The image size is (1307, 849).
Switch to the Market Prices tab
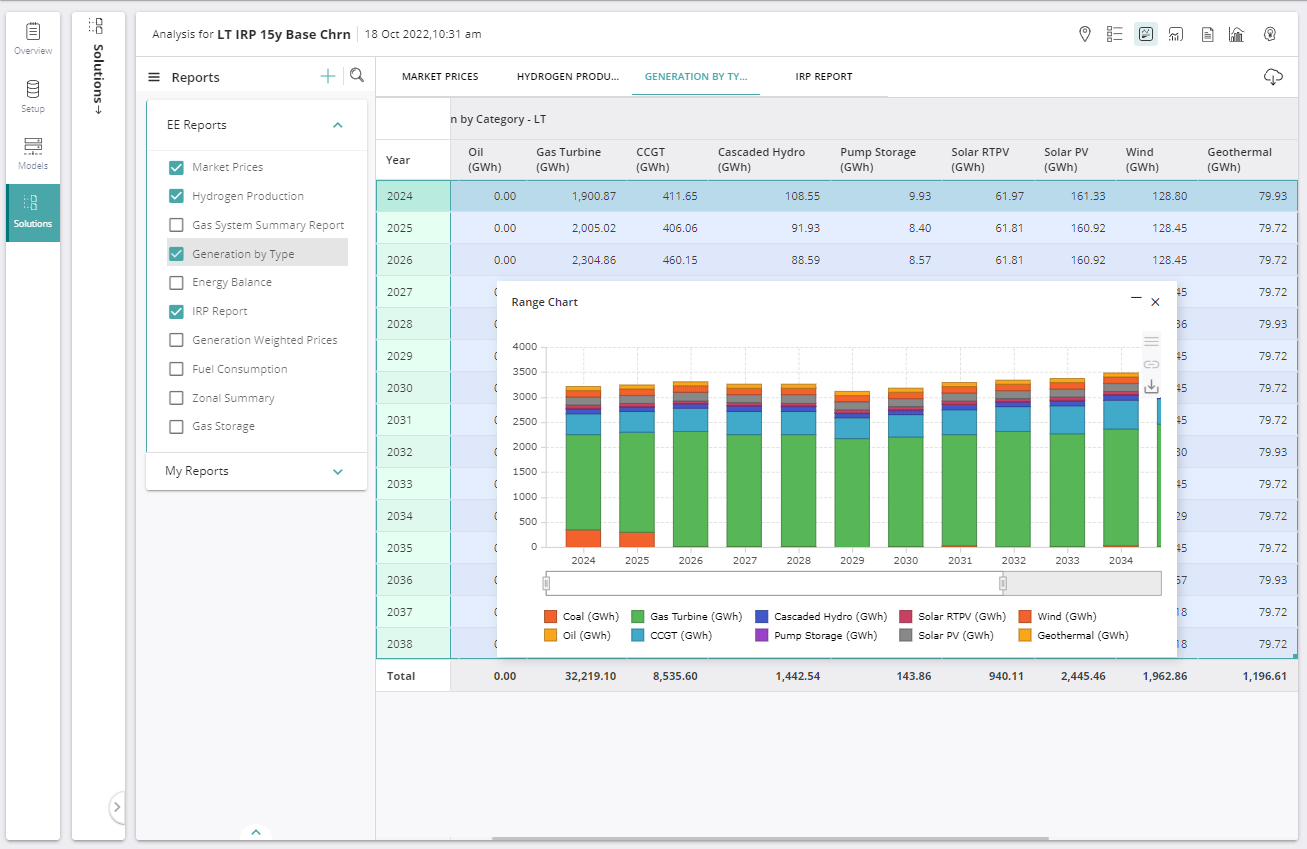click(x=440, y=77)
